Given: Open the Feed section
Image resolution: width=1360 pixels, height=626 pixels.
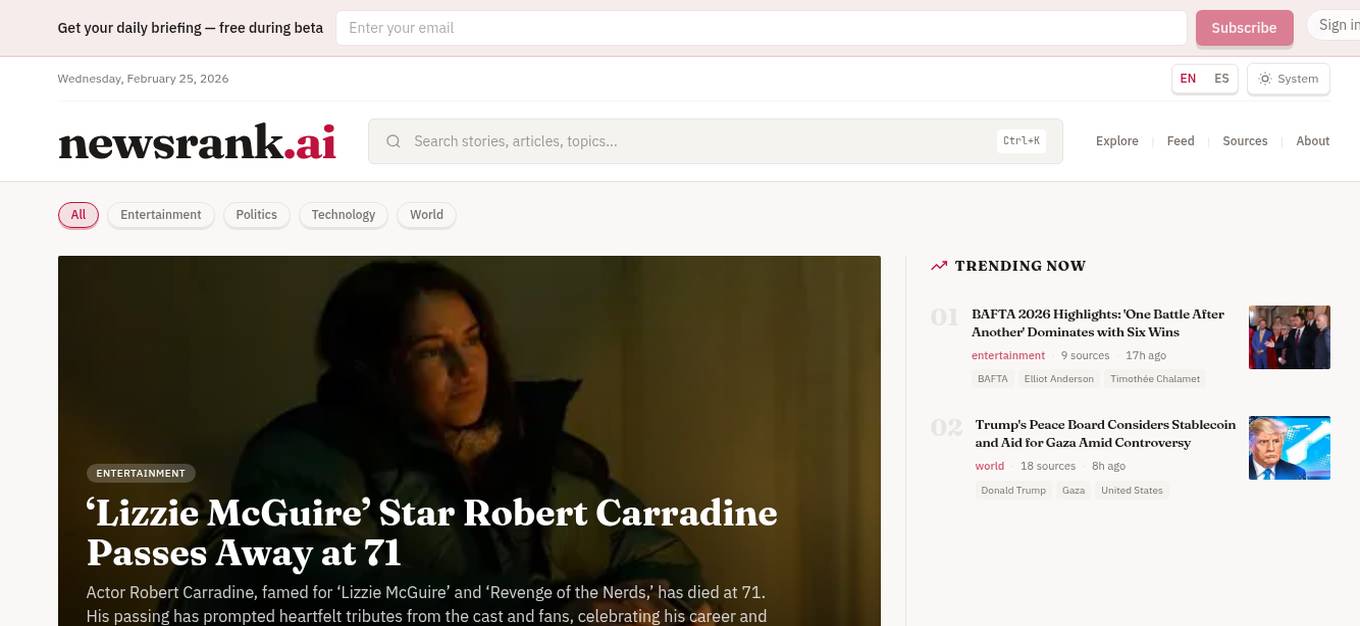Looking at the screenshot, I should (1180, 141).
